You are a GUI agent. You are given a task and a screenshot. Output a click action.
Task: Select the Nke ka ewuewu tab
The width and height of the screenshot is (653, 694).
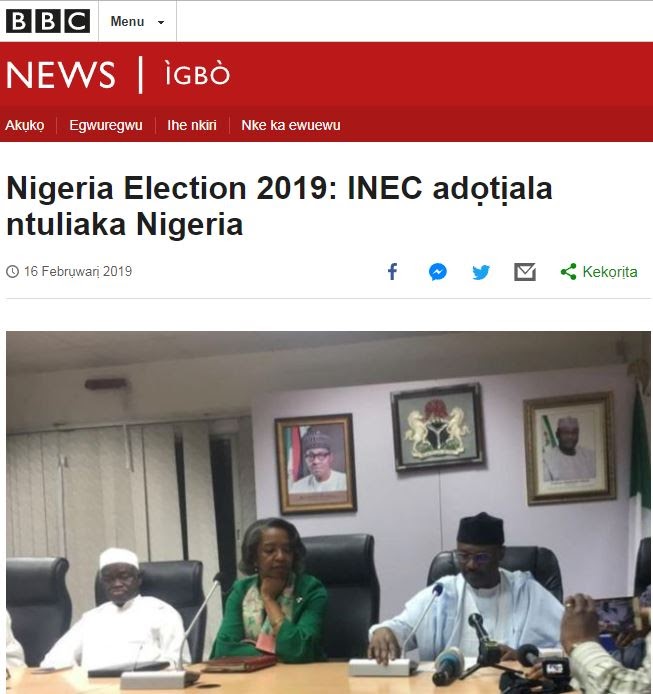(291, 125)
